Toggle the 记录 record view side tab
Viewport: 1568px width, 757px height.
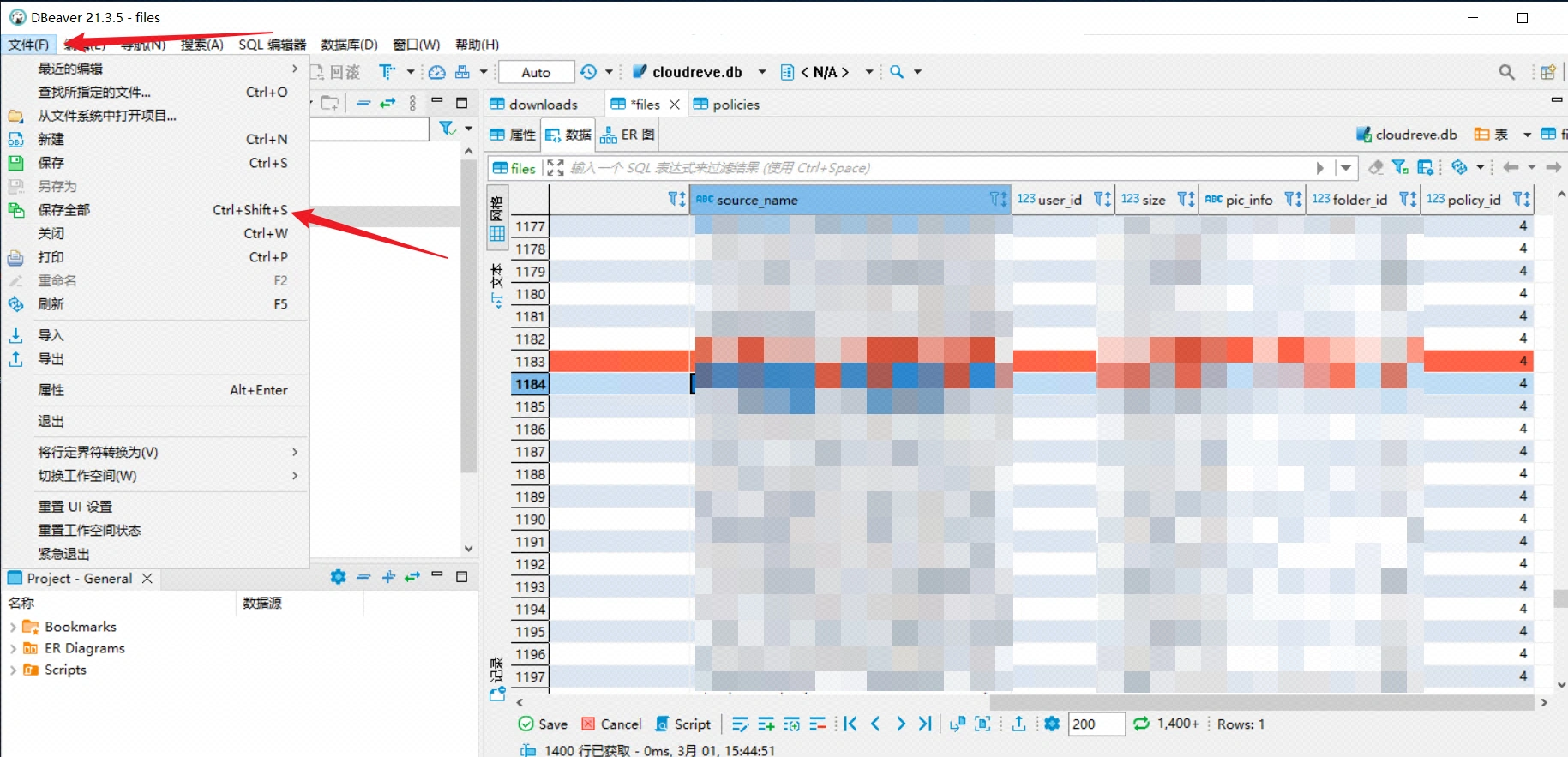497,680
